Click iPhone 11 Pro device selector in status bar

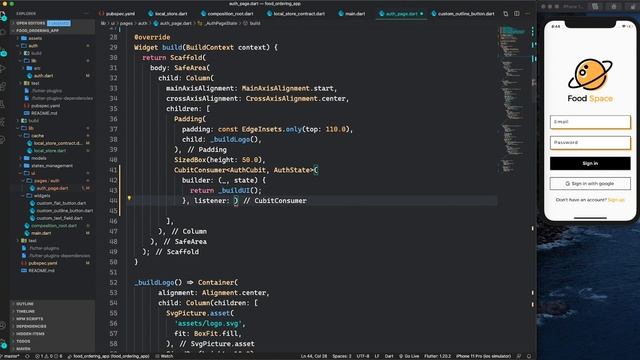coord(483,356)
